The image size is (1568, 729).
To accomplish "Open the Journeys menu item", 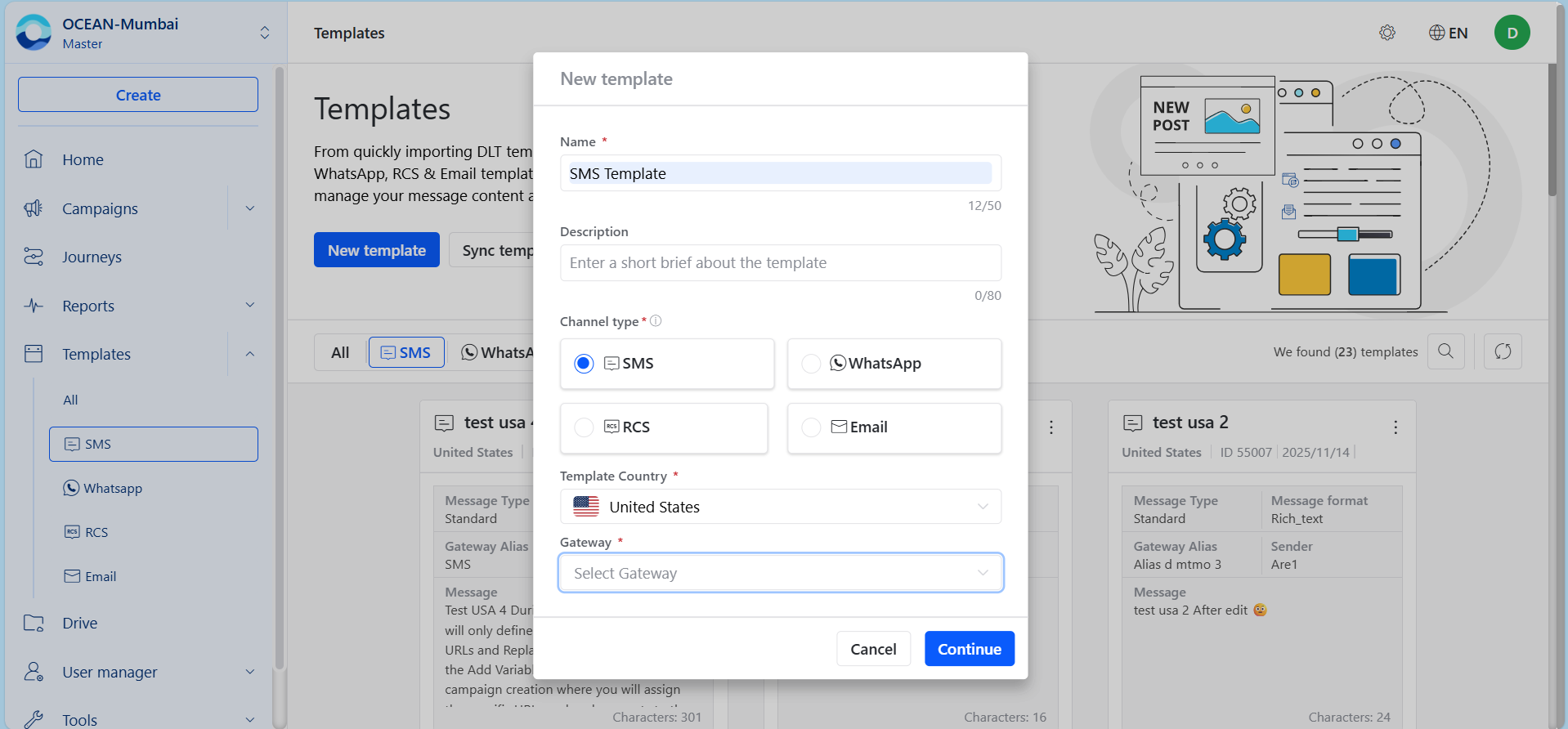I will coord(92,257).
